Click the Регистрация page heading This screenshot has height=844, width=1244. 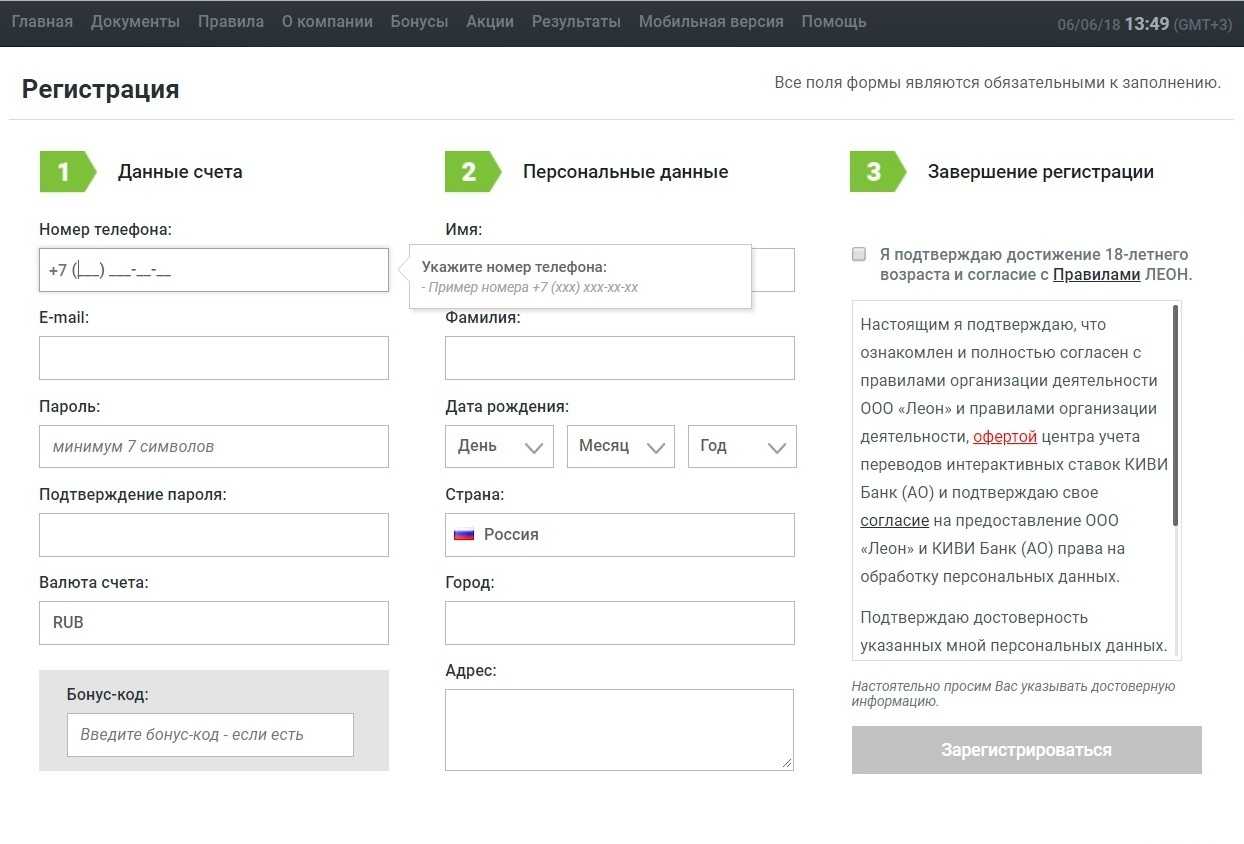100,89
